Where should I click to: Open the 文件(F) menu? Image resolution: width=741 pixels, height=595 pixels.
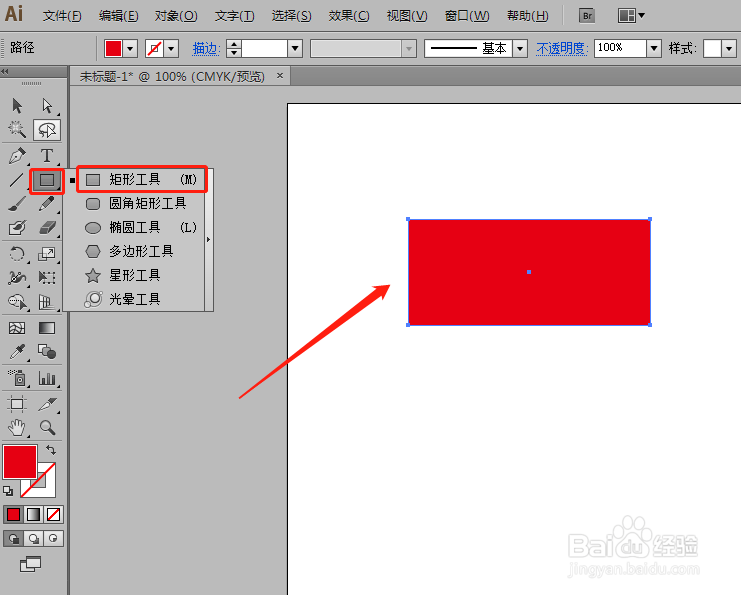(62, 16)
